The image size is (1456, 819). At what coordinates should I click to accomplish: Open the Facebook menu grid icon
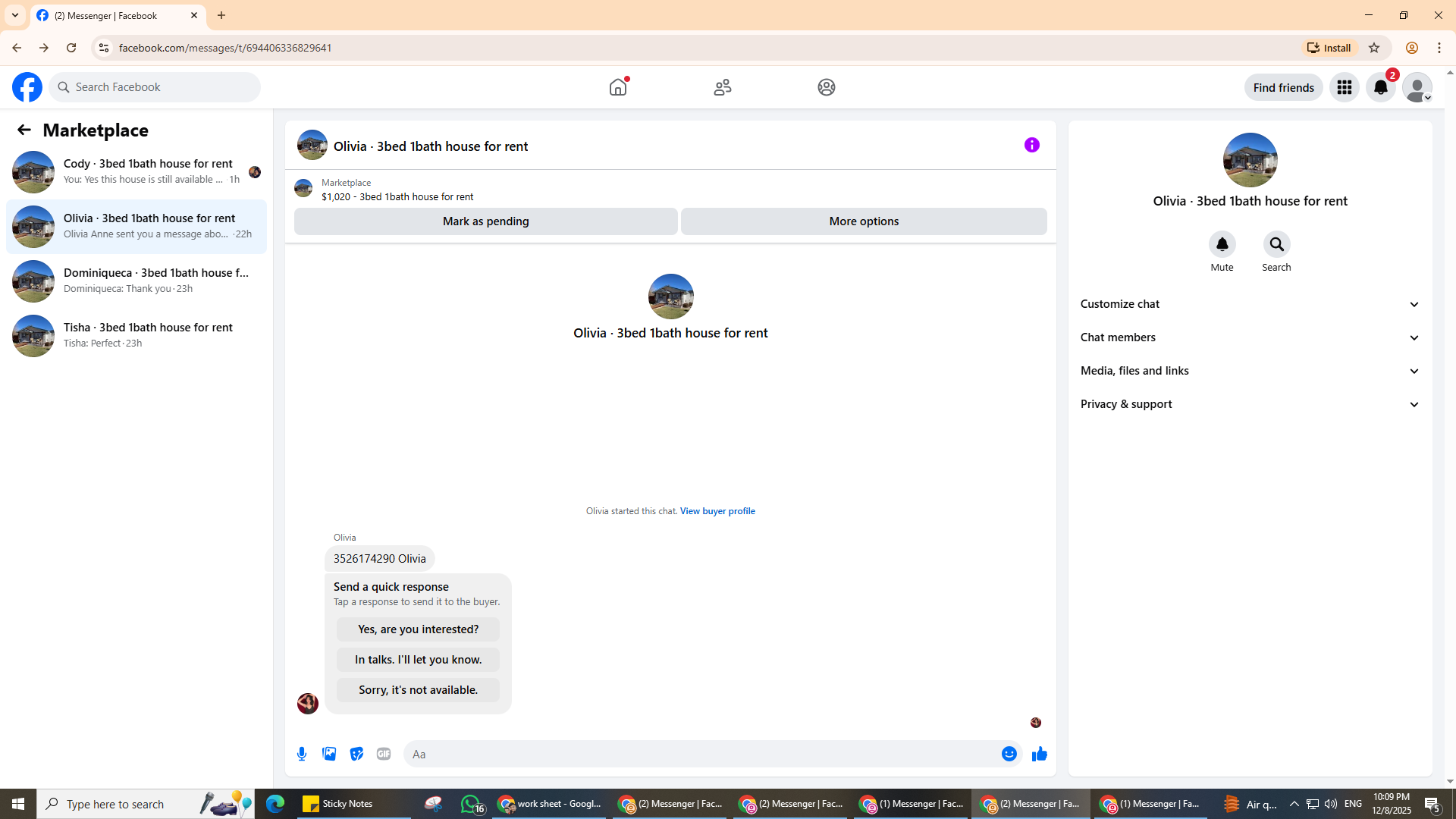1345,87
